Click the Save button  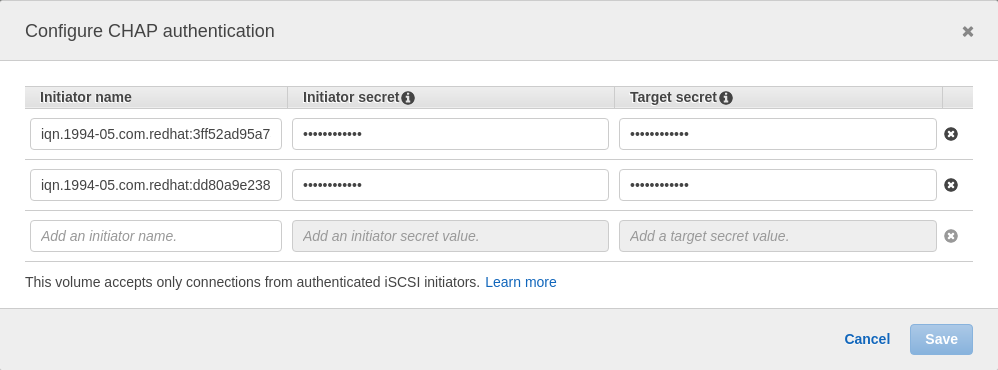coord(941,339)
